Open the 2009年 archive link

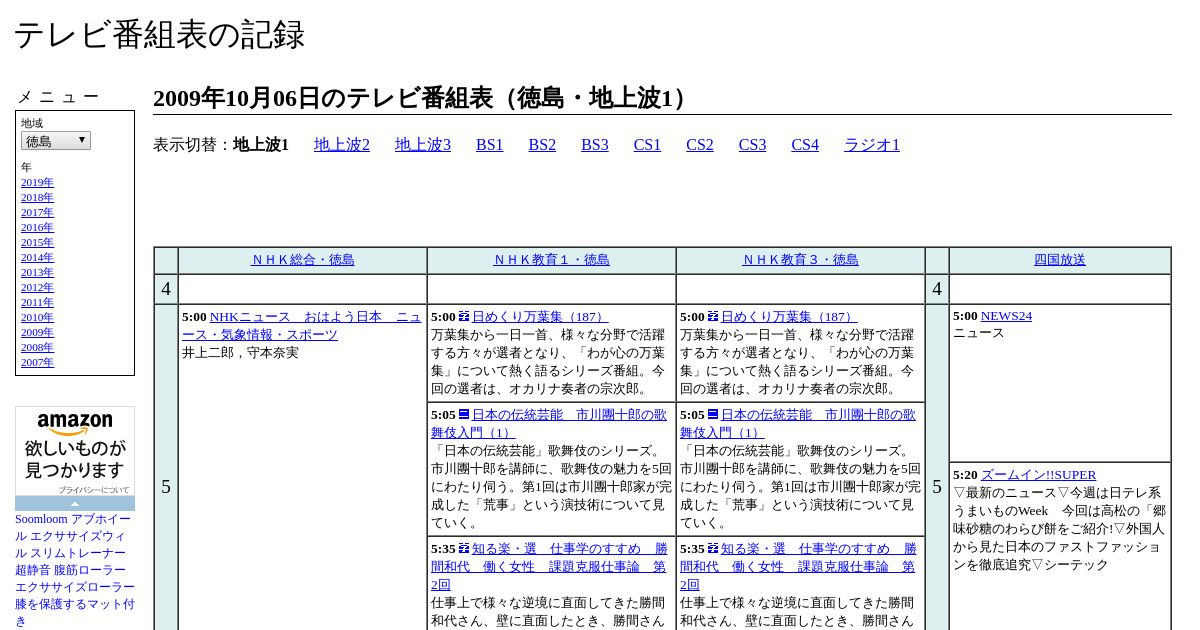37,332
